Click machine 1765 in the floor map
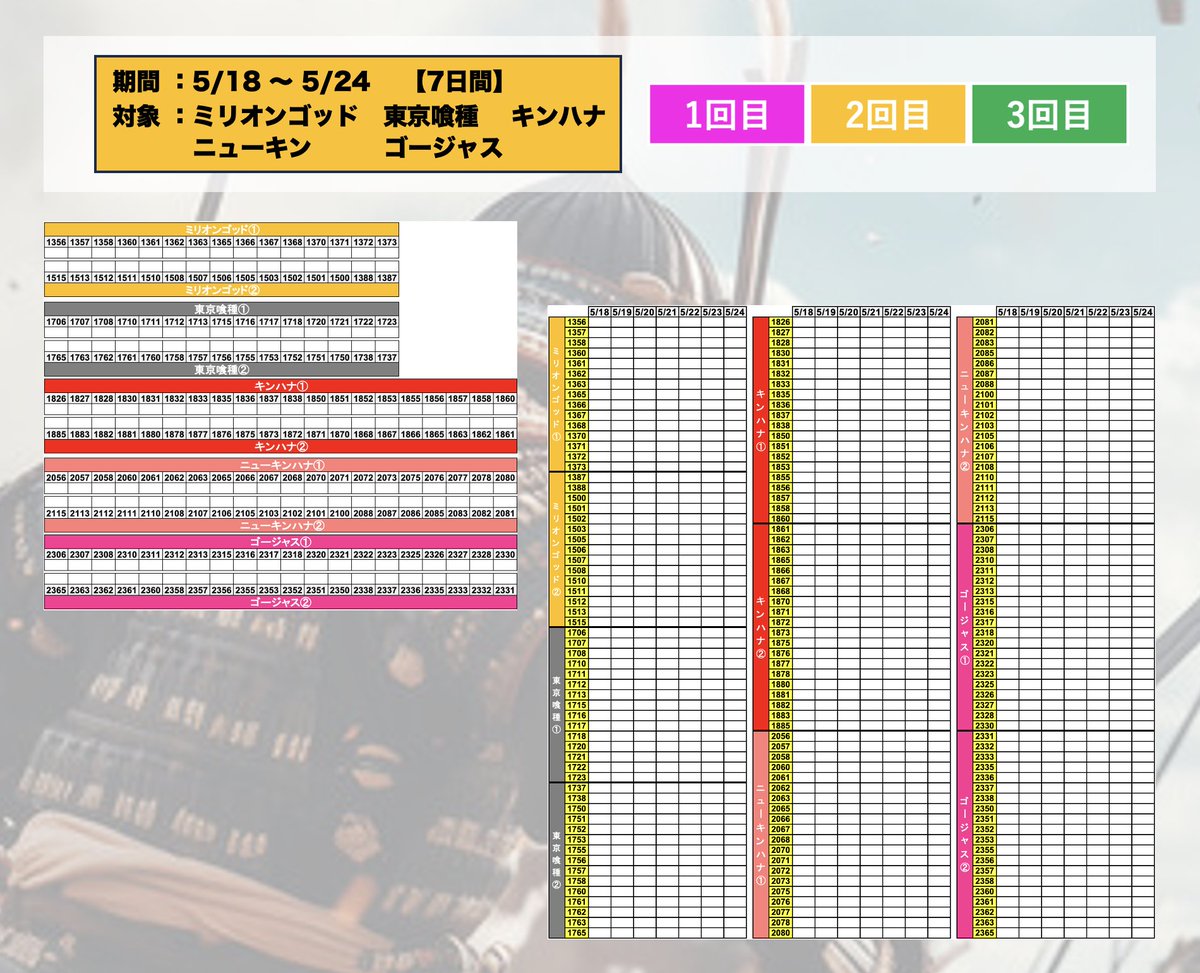Screen dimensions: 1200x973 point(56,357)
